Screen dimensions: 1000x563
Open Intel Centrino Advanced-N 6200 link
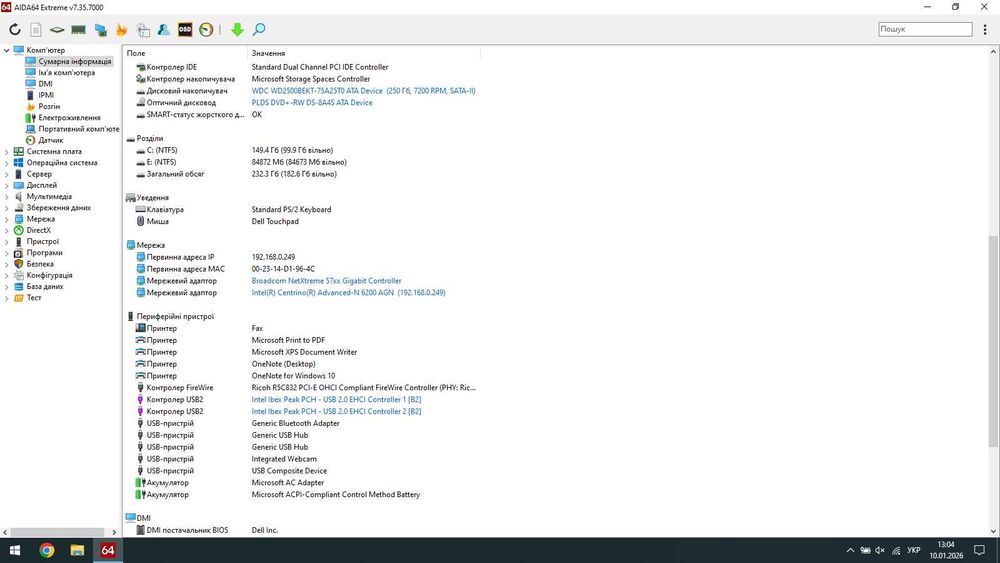point(348,293)
